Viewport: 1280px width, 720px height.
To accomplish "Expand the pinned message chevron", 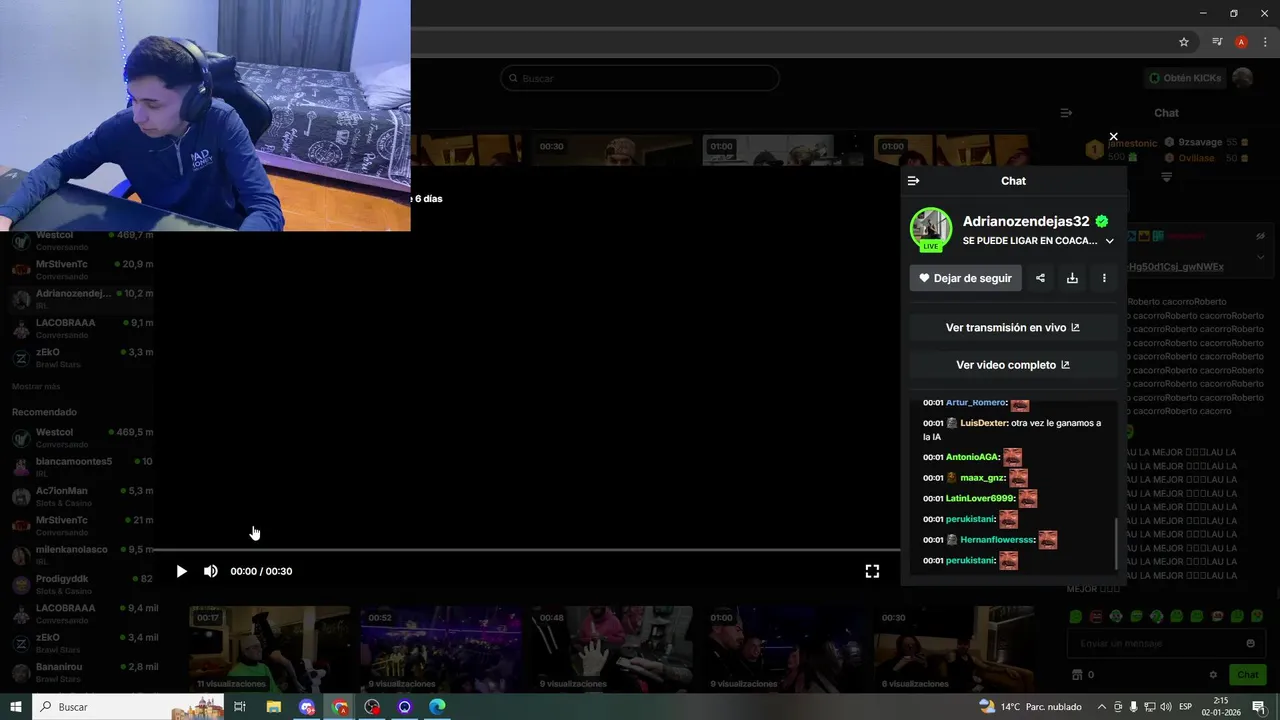I will 1261,256.
